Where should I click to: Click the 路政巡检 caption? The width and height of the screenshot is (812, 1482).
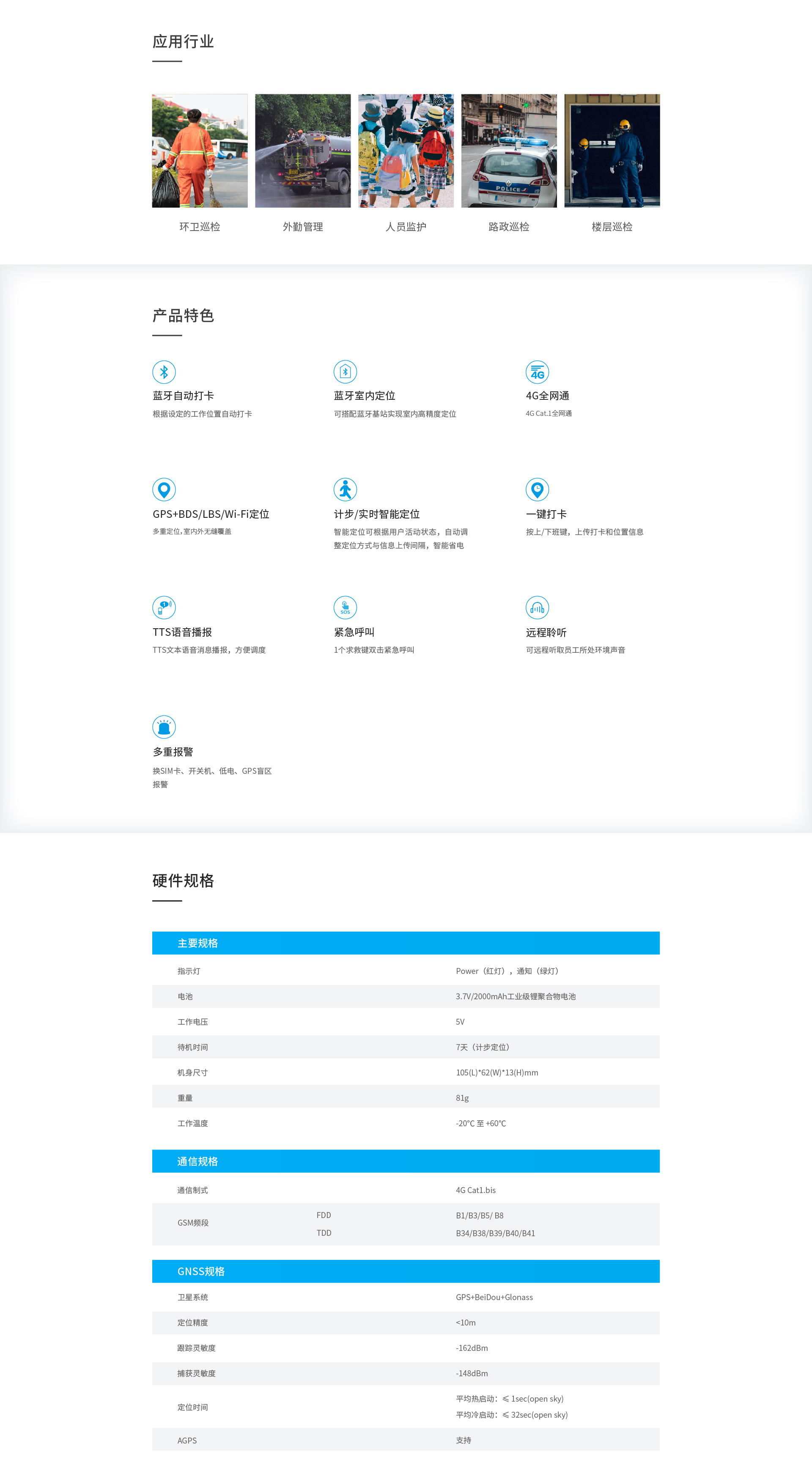(509, 227)
